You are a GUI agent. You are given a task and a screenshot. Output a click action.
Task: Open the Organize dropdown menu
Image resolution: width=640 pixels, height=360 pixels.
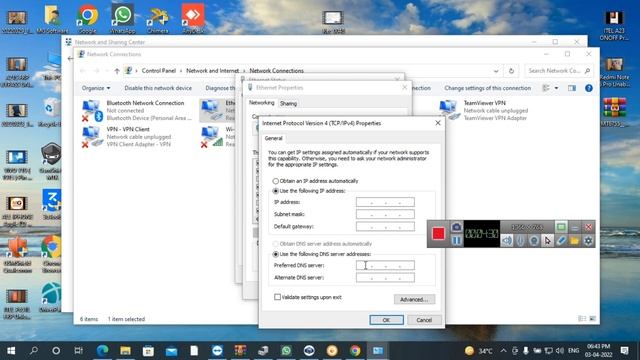(x=96, y=88)
